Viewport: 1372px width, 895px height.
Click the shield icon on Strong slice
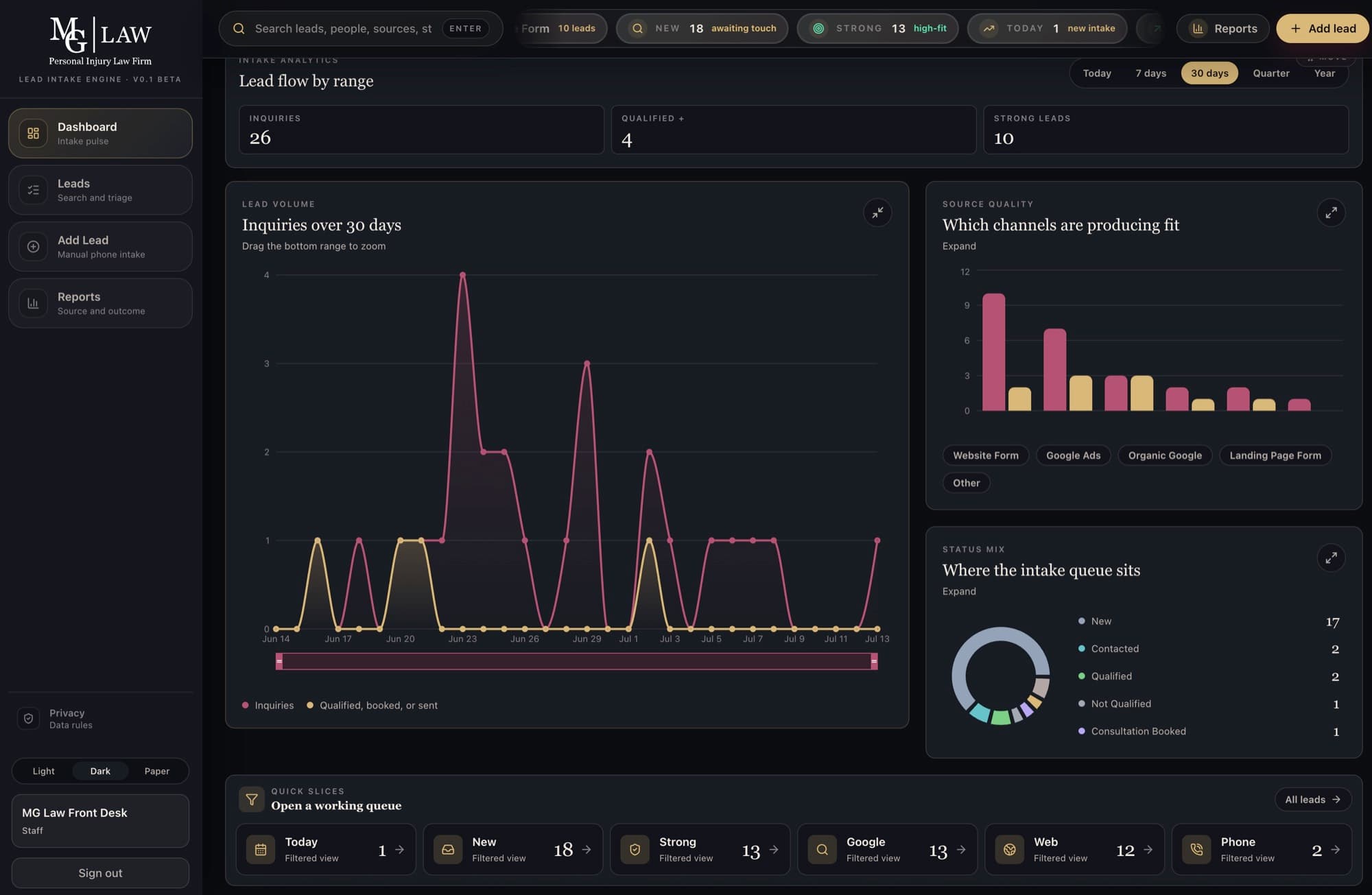click(635, 850)
